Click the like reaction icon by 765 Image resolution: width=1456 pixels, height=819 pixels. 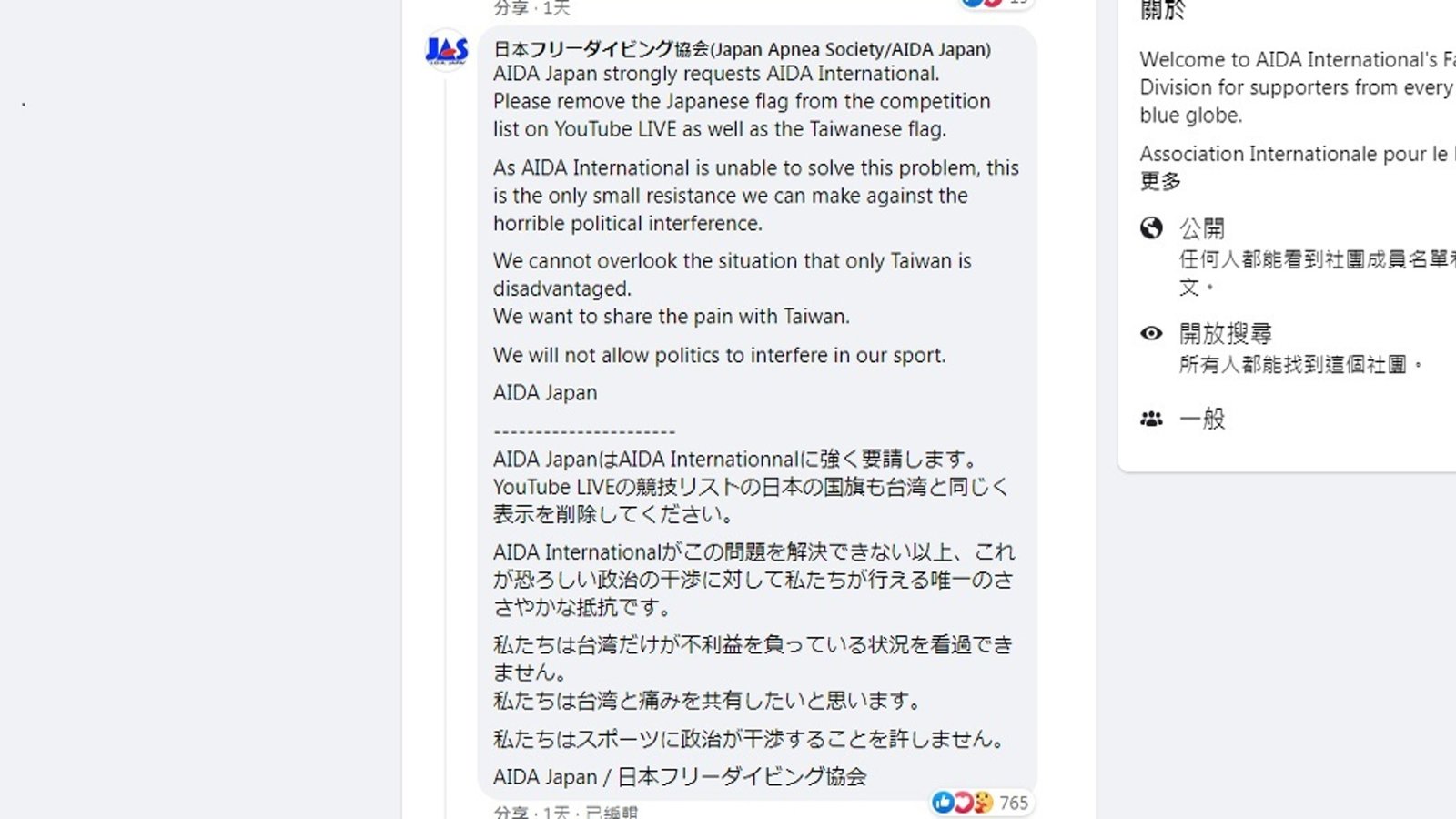943,802
